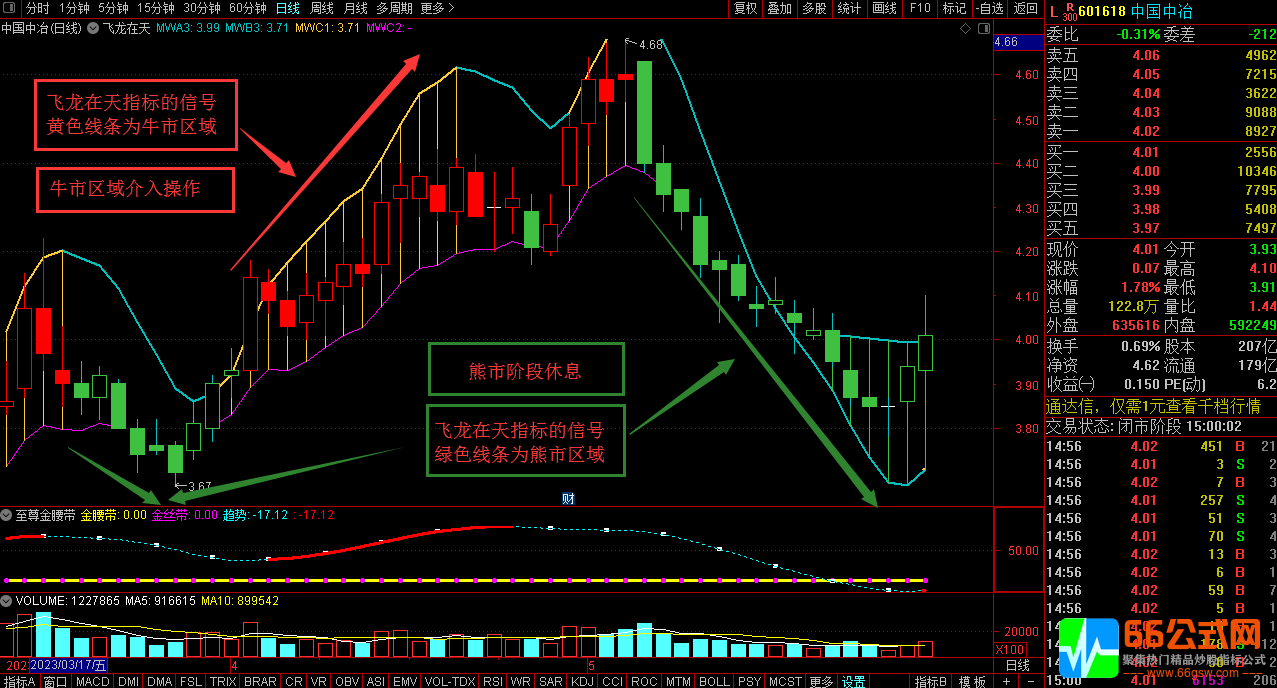Choose the VR indicator
This screenshot has height=688, width=1277.
tap(319, 681)
